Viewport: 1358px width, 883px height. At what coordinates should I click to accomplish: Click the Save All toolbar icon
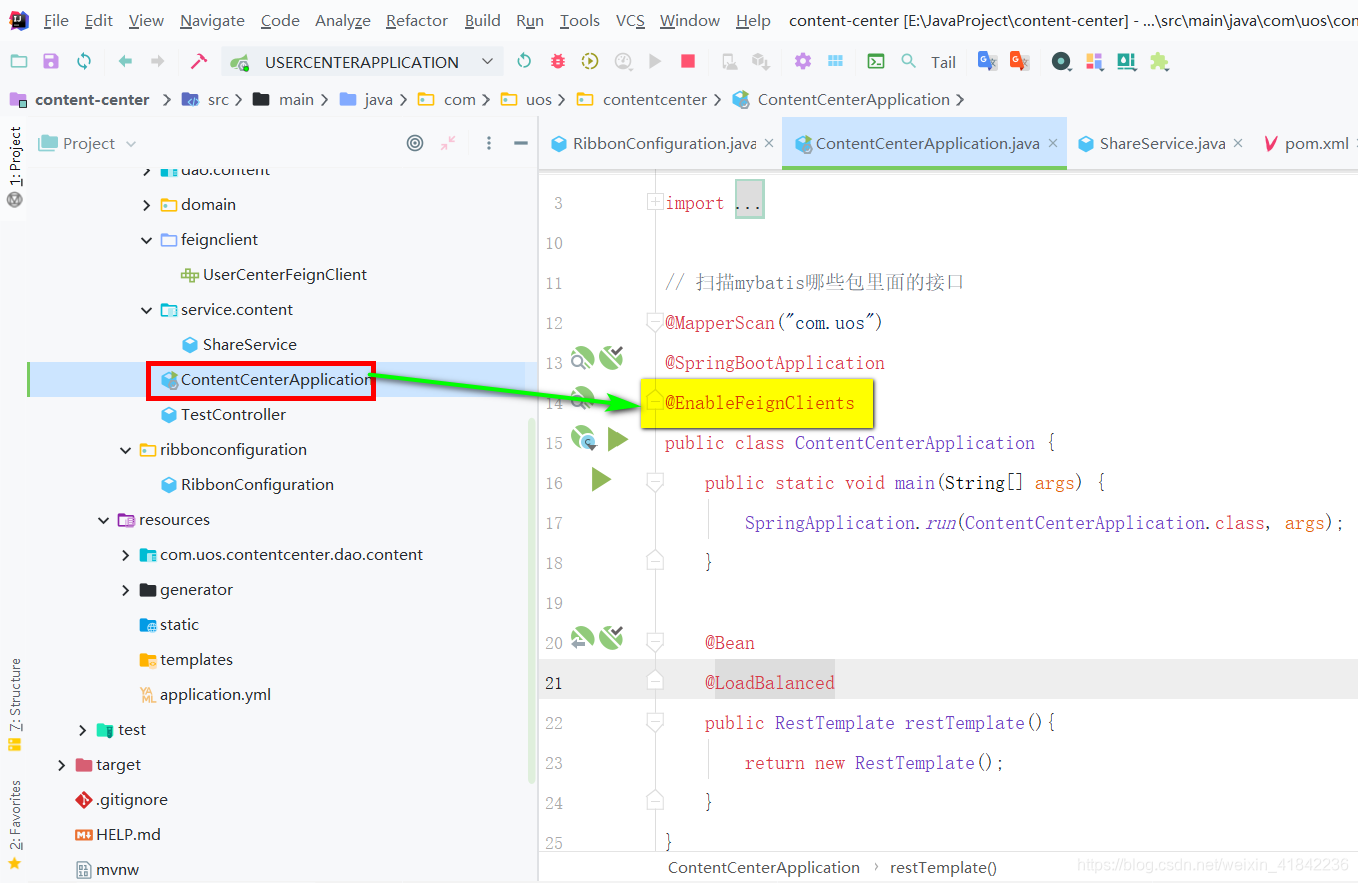(x=51, y=62)
